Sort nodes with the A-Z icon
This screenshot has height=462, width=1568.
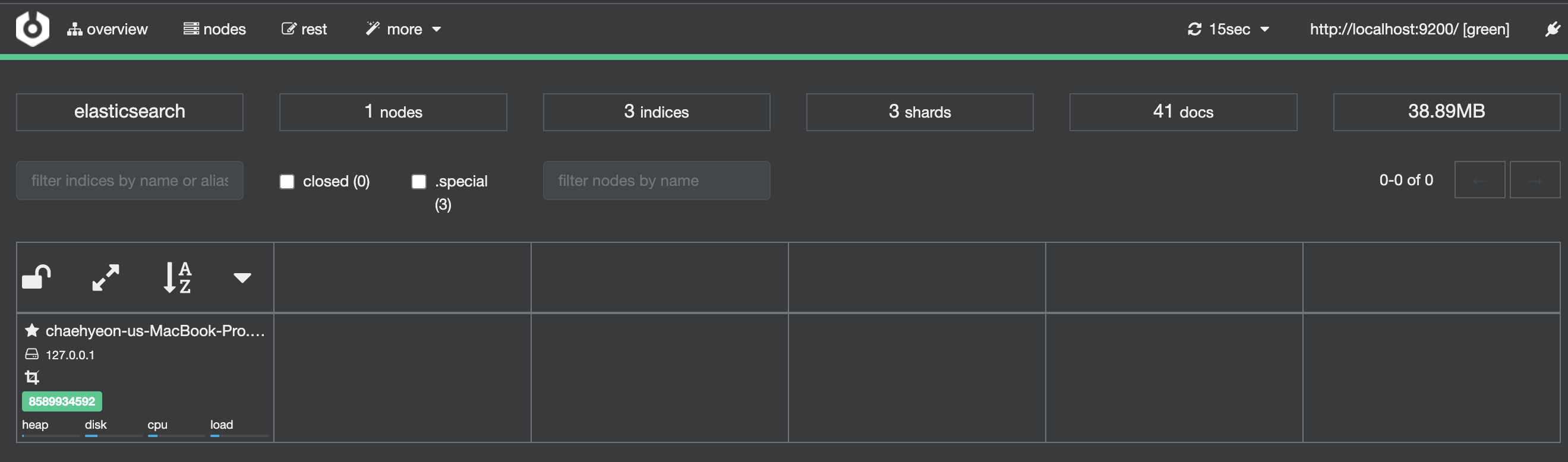pyautogui.click(x=178, y=277)
